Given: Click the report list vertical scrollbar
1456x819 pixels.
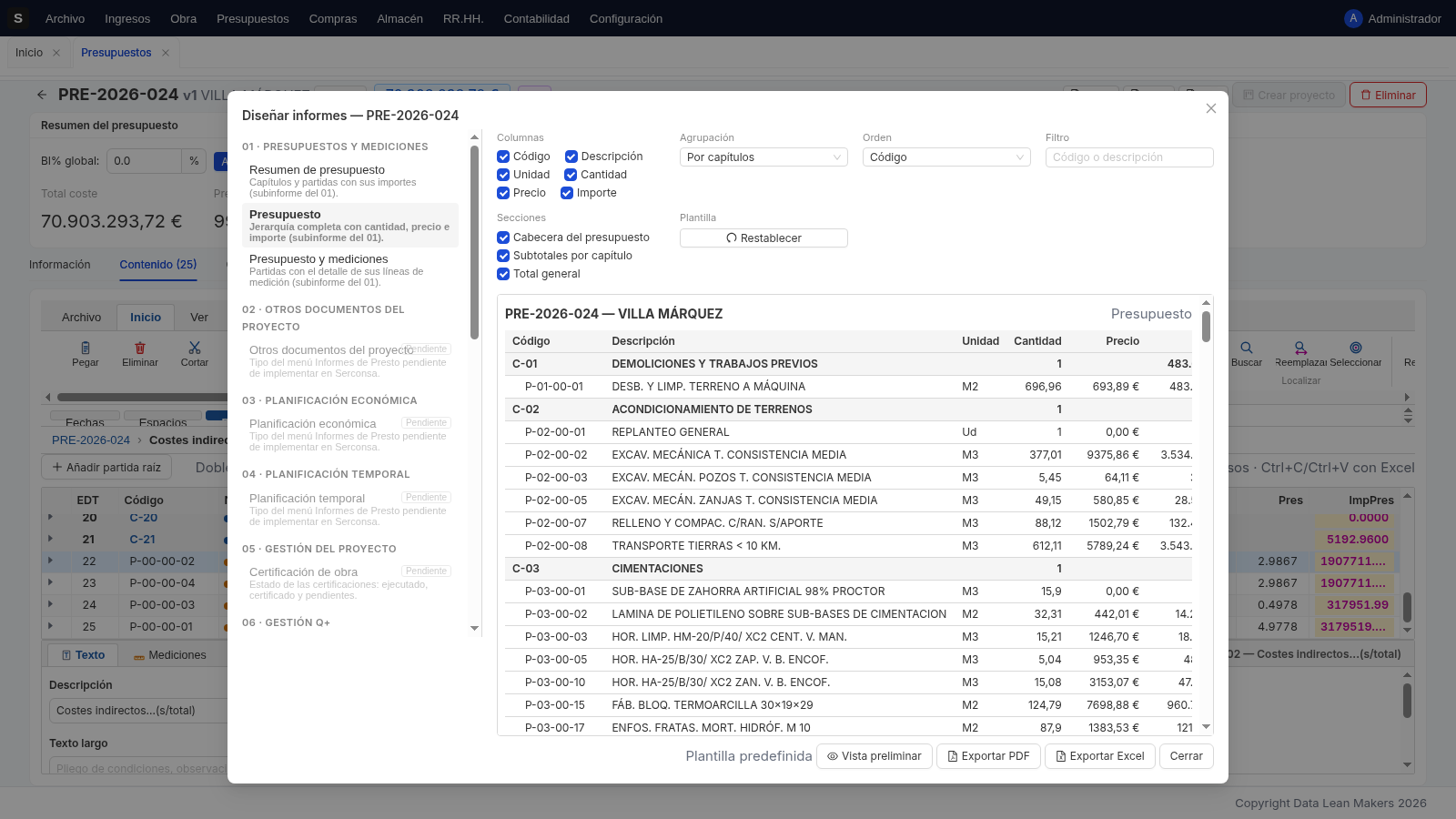Looking at the screenshot, I should pyautogui.click(x=474, y=242).
